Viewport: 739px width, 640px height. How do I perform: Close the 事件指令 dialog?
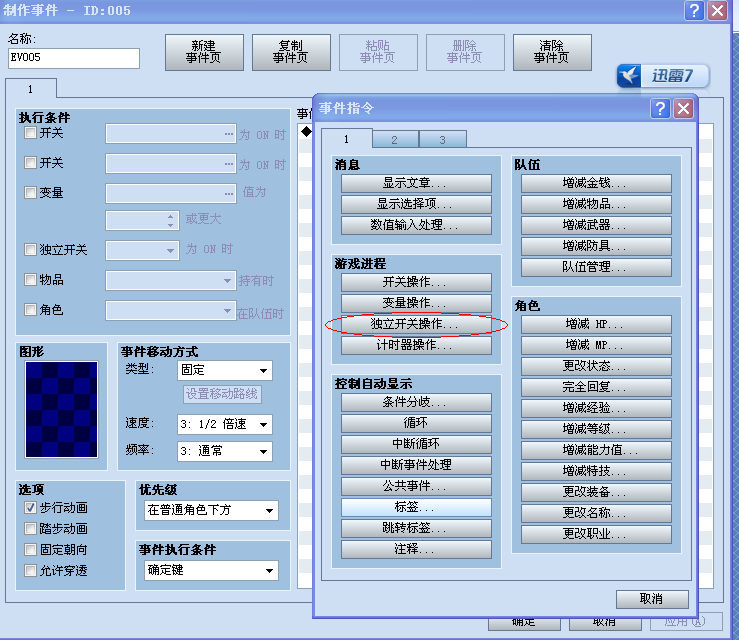(x=683, y=109)
